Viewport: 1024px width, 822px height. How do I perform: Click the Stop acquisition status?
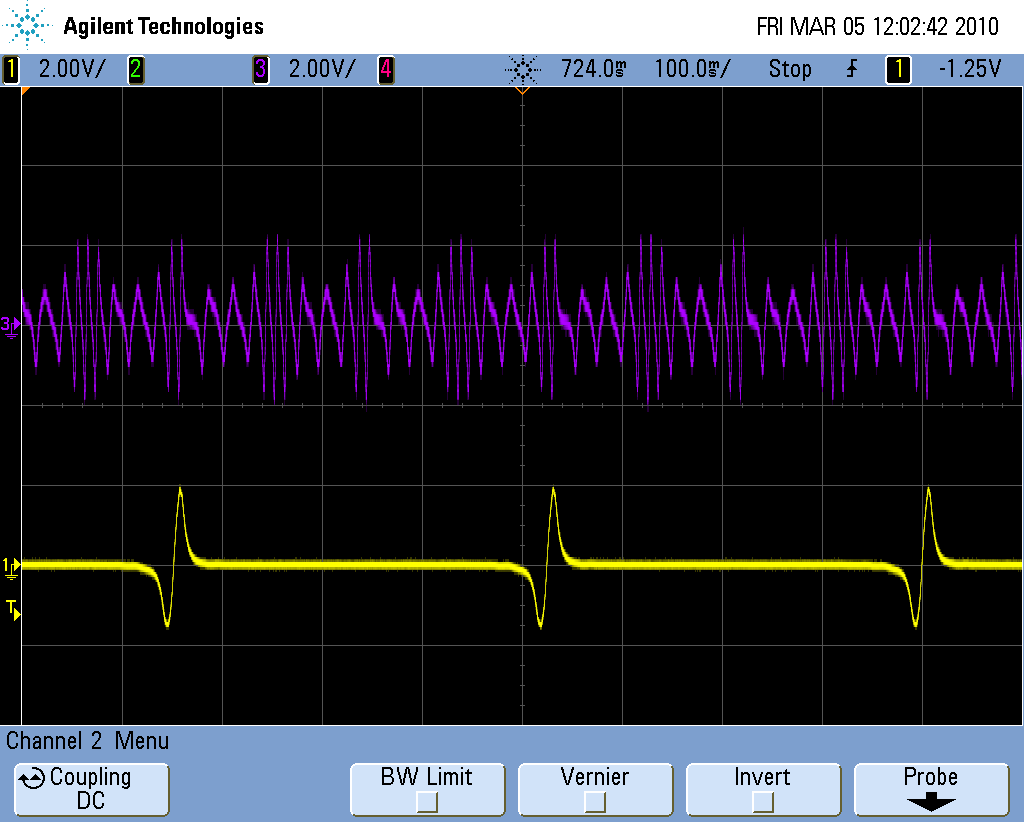(x=790, y=70)
